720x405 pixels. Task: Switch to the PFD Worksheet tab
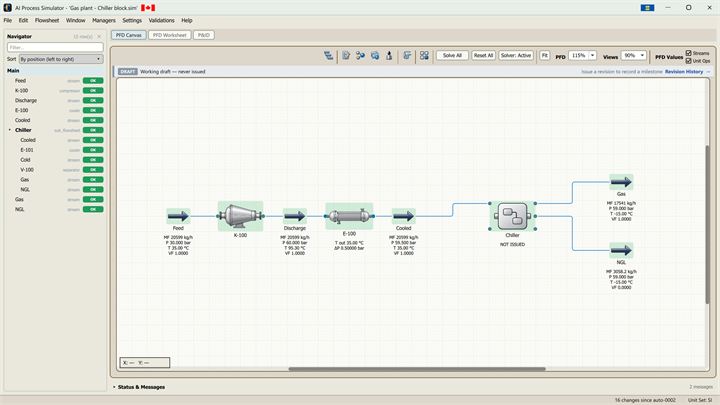click(169, 35)
